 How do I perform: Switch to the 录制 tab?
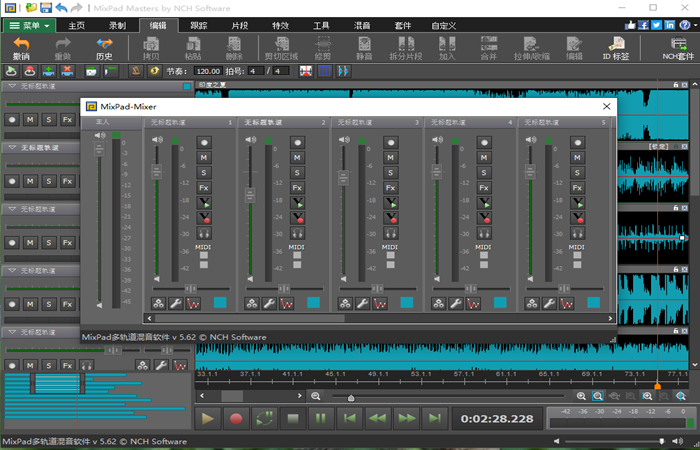click(117, 26)
